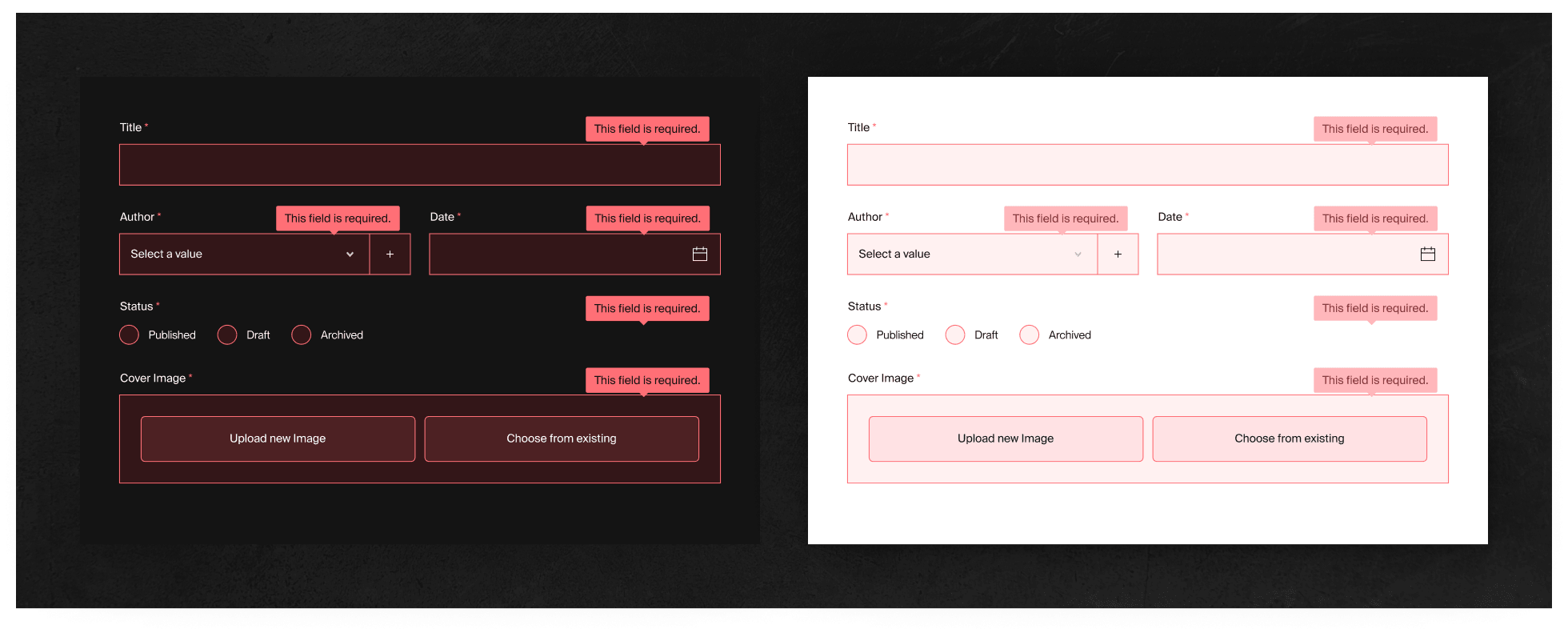The height and width of the screenshot is (633, 1568).
Task: Click the 'Cover Image' label in light form
Action: [x=881, y=378]
